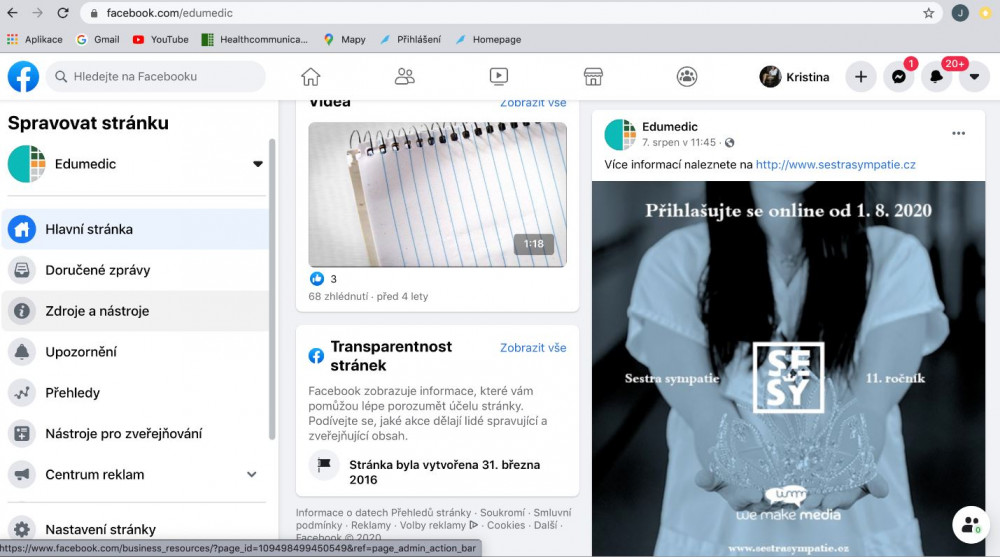The image size is (1000, 557).
Task: Open Messenger with one unread message
Action: (x=899, y=77)
